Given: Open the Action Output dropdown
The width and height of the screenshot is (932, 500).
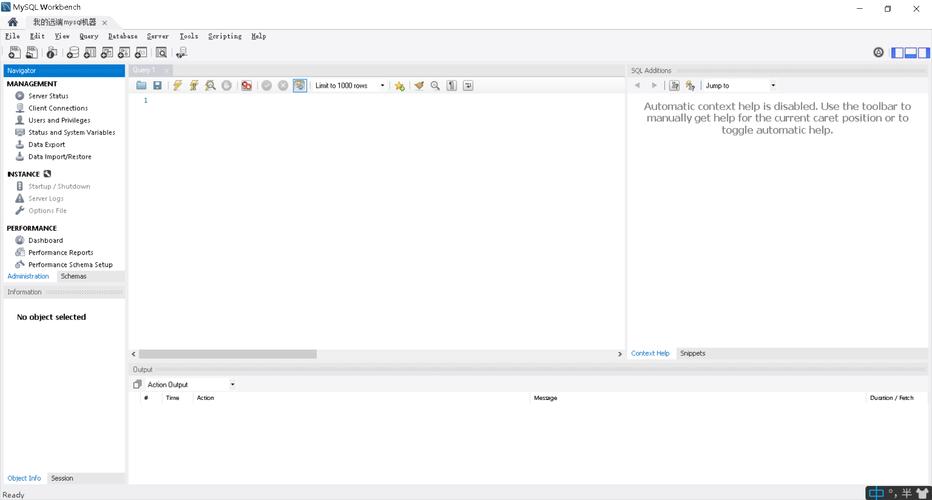Looking at the screenshot, I should (191, 384).
